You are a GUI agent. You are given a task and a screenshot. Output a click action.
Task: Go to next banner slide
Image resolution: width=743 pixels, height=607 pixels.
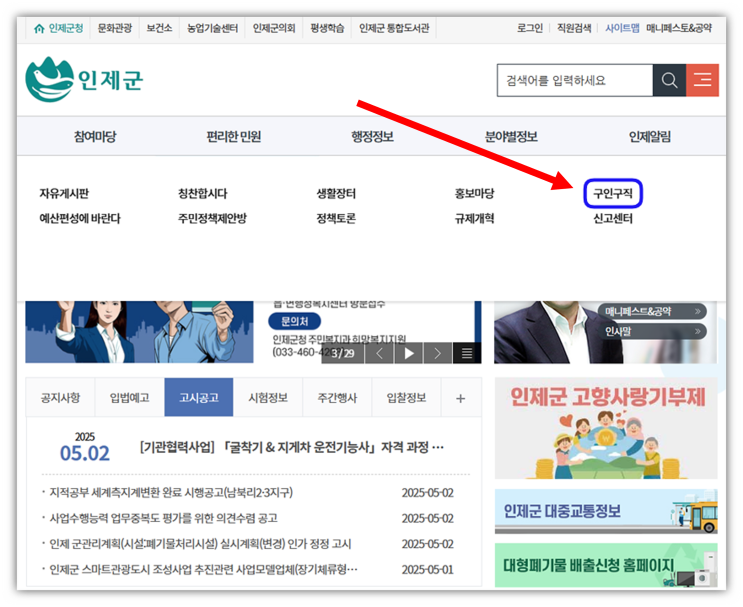click(x=437, y=353)
